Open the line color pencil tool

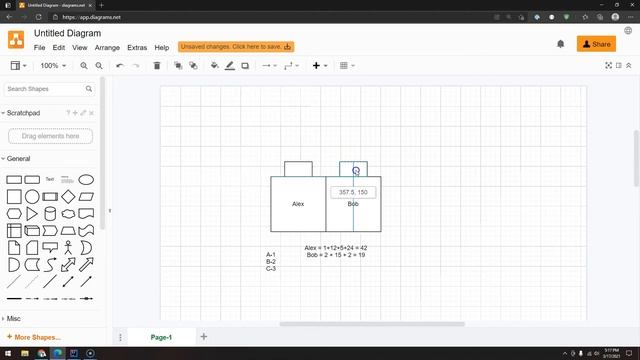point(230,66)
